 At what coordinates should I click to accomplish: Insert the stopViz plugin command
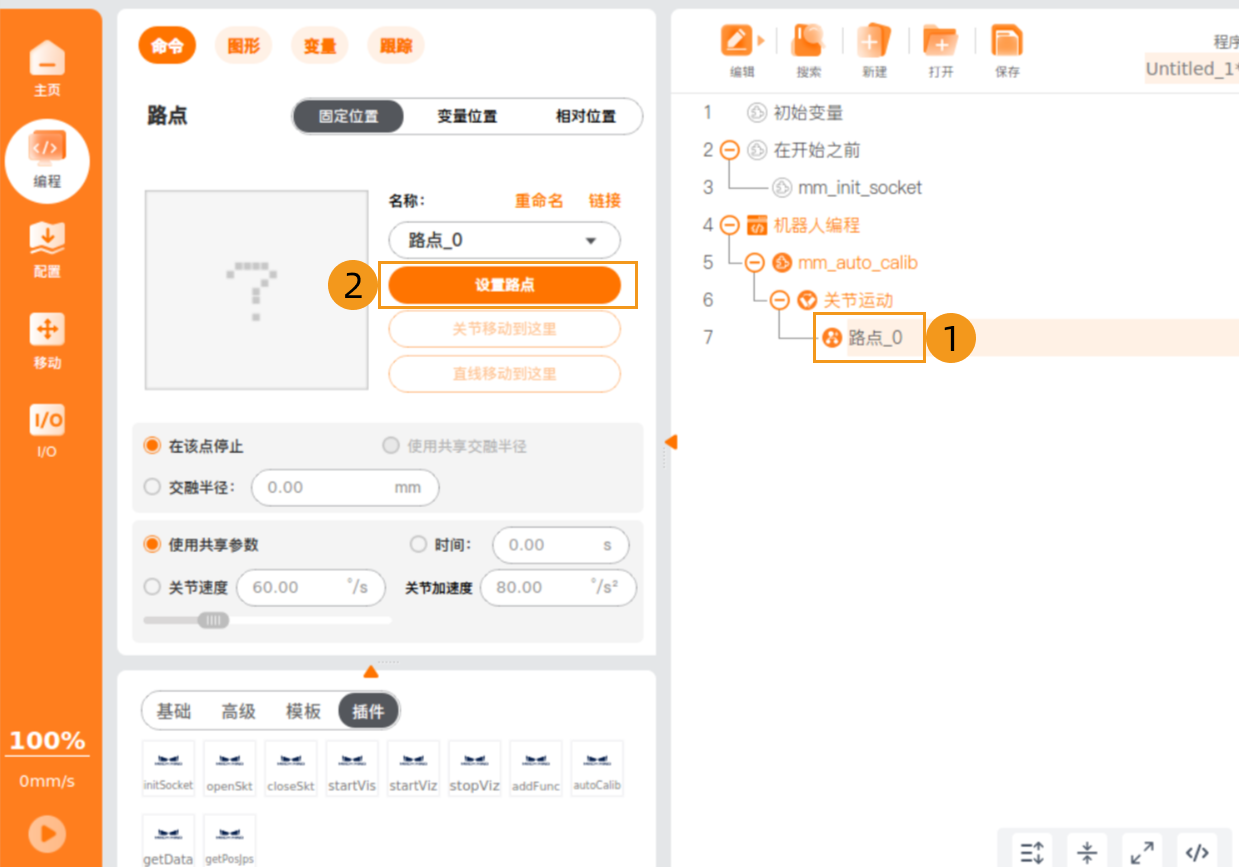click(474, 768)
